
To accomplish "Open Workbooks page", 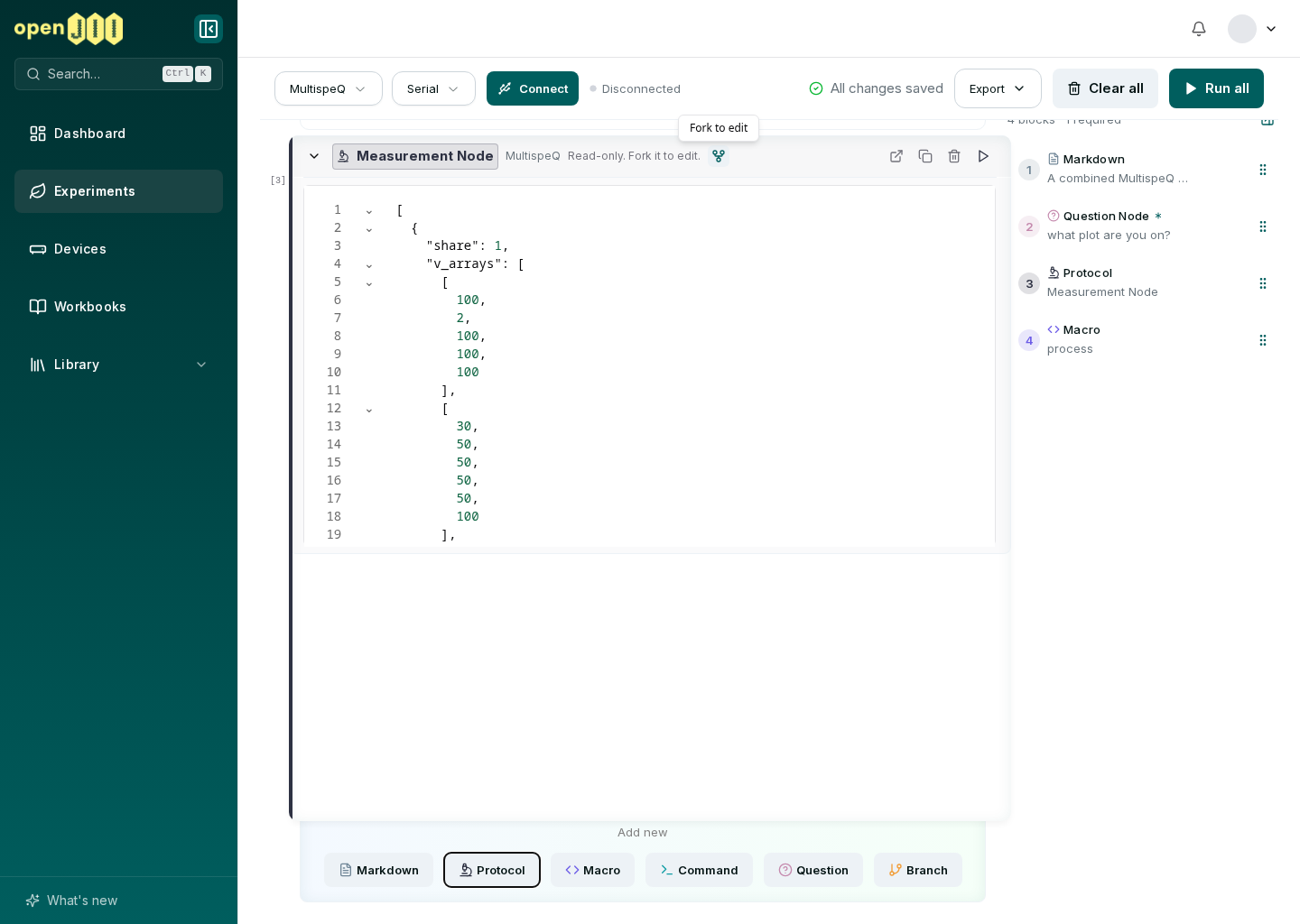I will [x=118, y=307].
